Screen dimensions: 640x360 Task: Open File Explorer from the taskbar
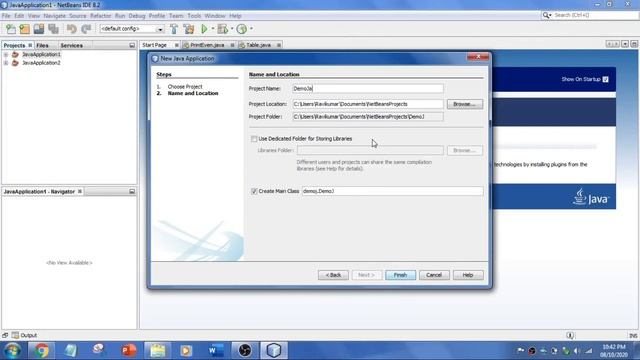click(x=158, y=351)
